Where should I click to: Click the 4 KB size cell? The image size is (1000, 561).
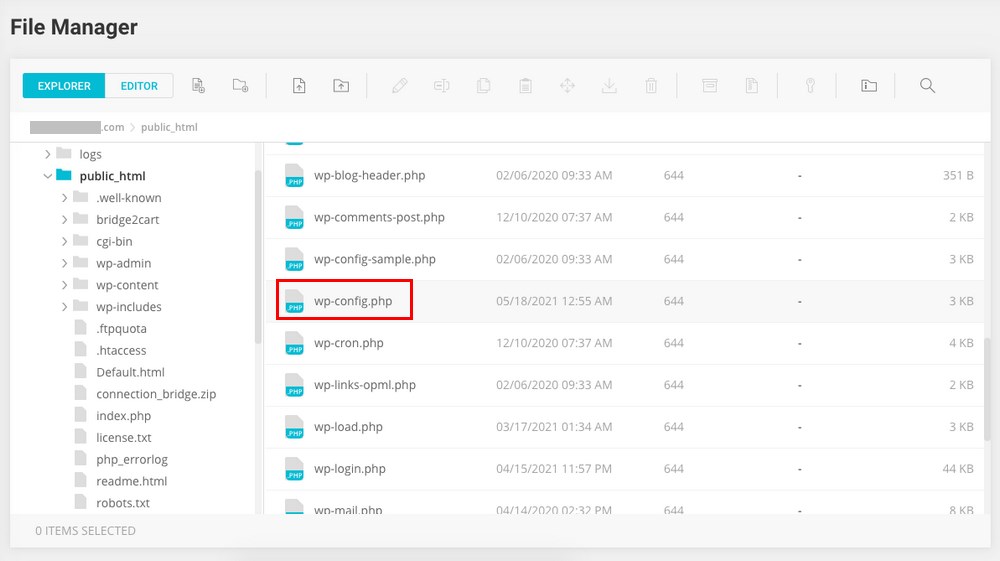click(x=961, y=343)
